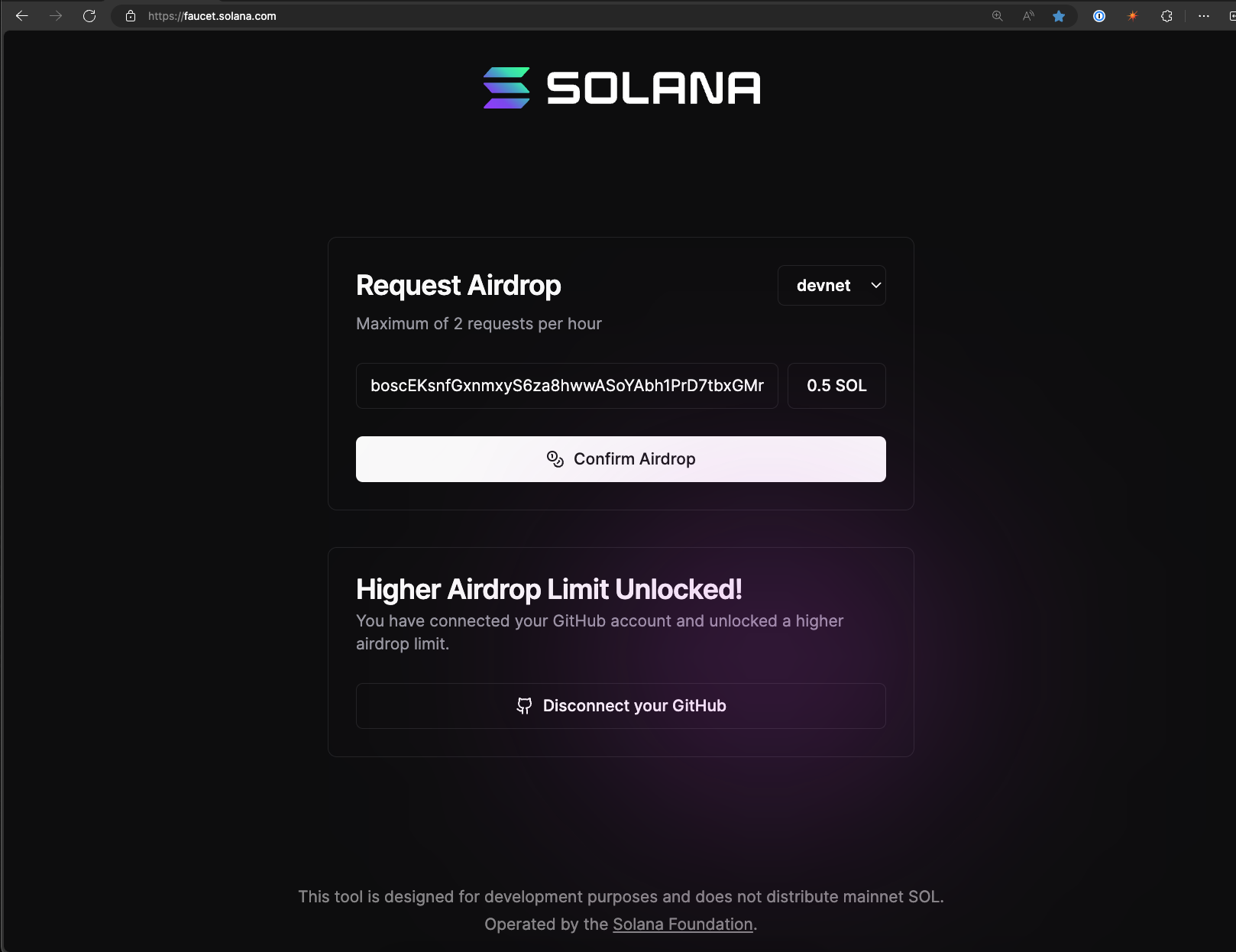Open the Settings and more ellipsis menu
The height and width of the screenshot is (952, 1236).
click(x=1204, y=15)
